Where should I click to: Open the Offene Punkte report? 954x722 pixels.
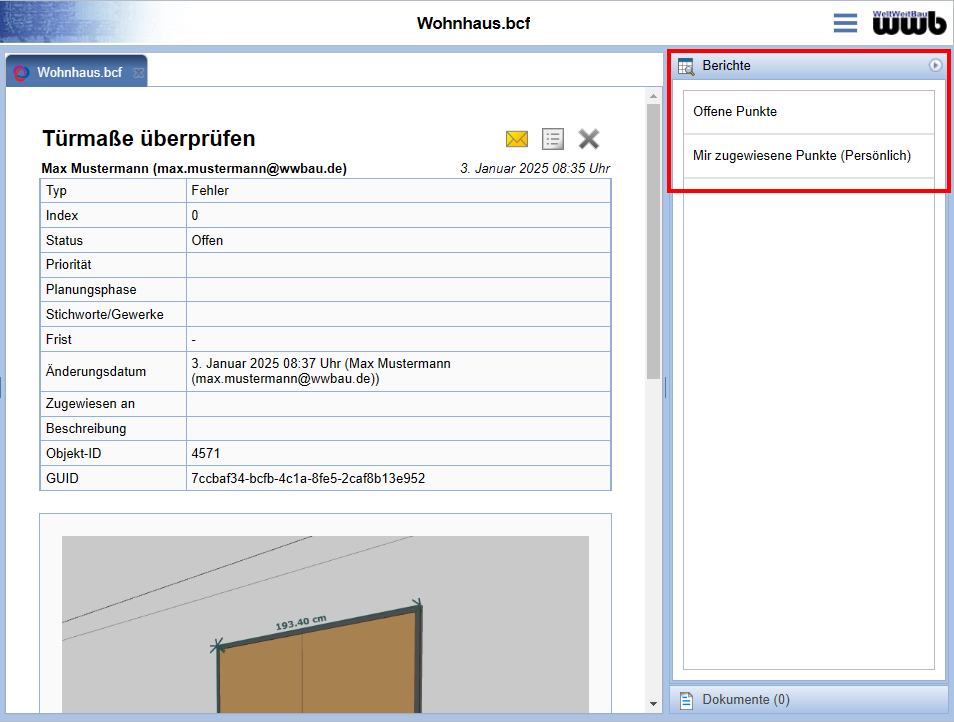click(x=808, y=112)
